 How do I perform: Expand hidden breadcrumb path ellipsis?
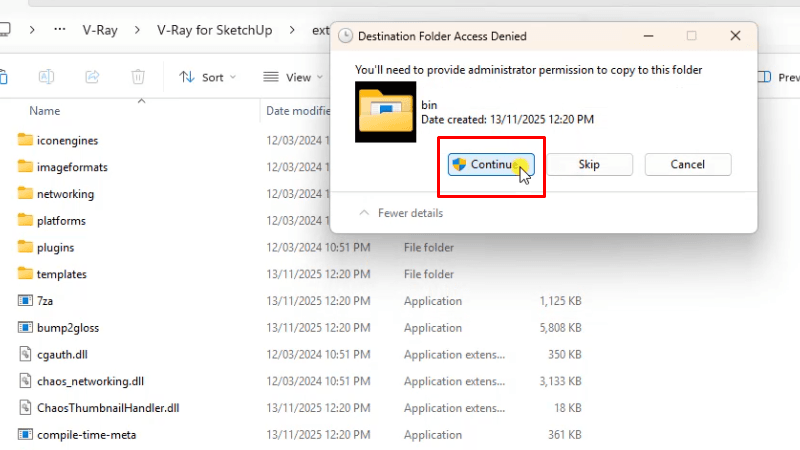point(61,30)
